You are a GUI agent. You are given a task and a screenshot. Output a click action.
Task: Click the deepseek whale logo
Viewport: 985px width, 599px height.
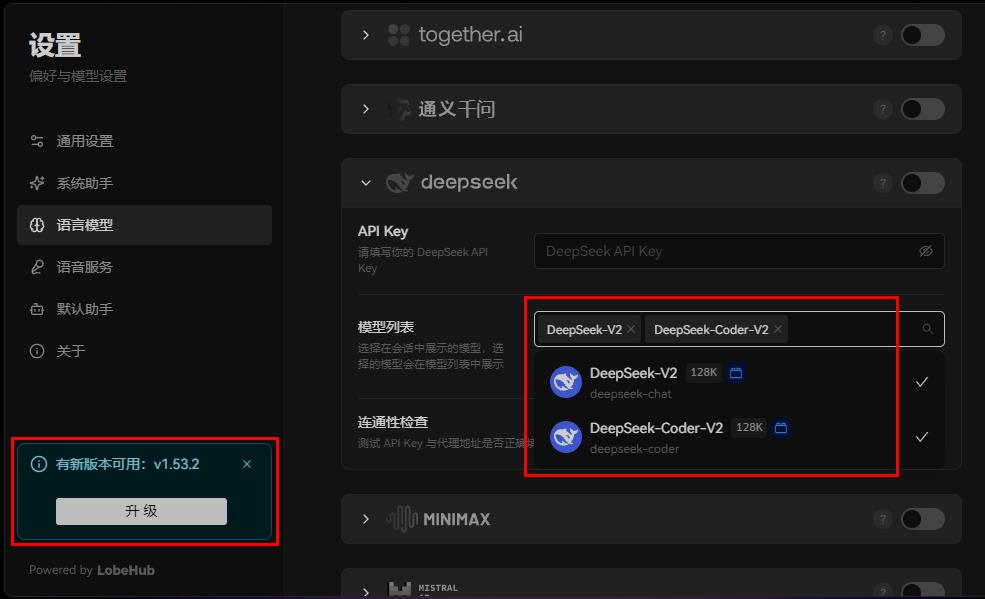pyautogui.click(x=400, y=183)
